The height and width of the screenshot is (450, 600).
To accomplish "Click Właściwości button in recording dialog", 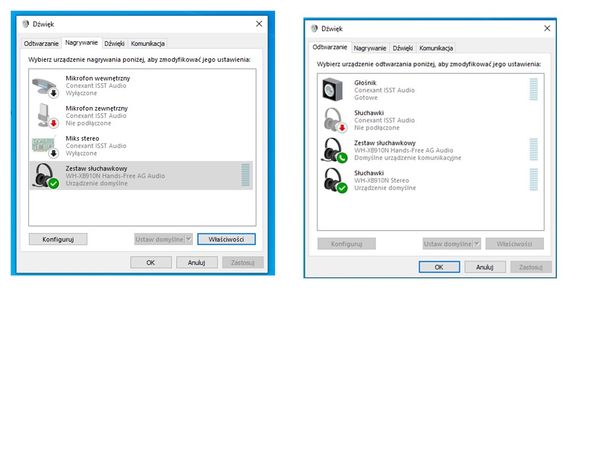I will [x=226, y=240].
